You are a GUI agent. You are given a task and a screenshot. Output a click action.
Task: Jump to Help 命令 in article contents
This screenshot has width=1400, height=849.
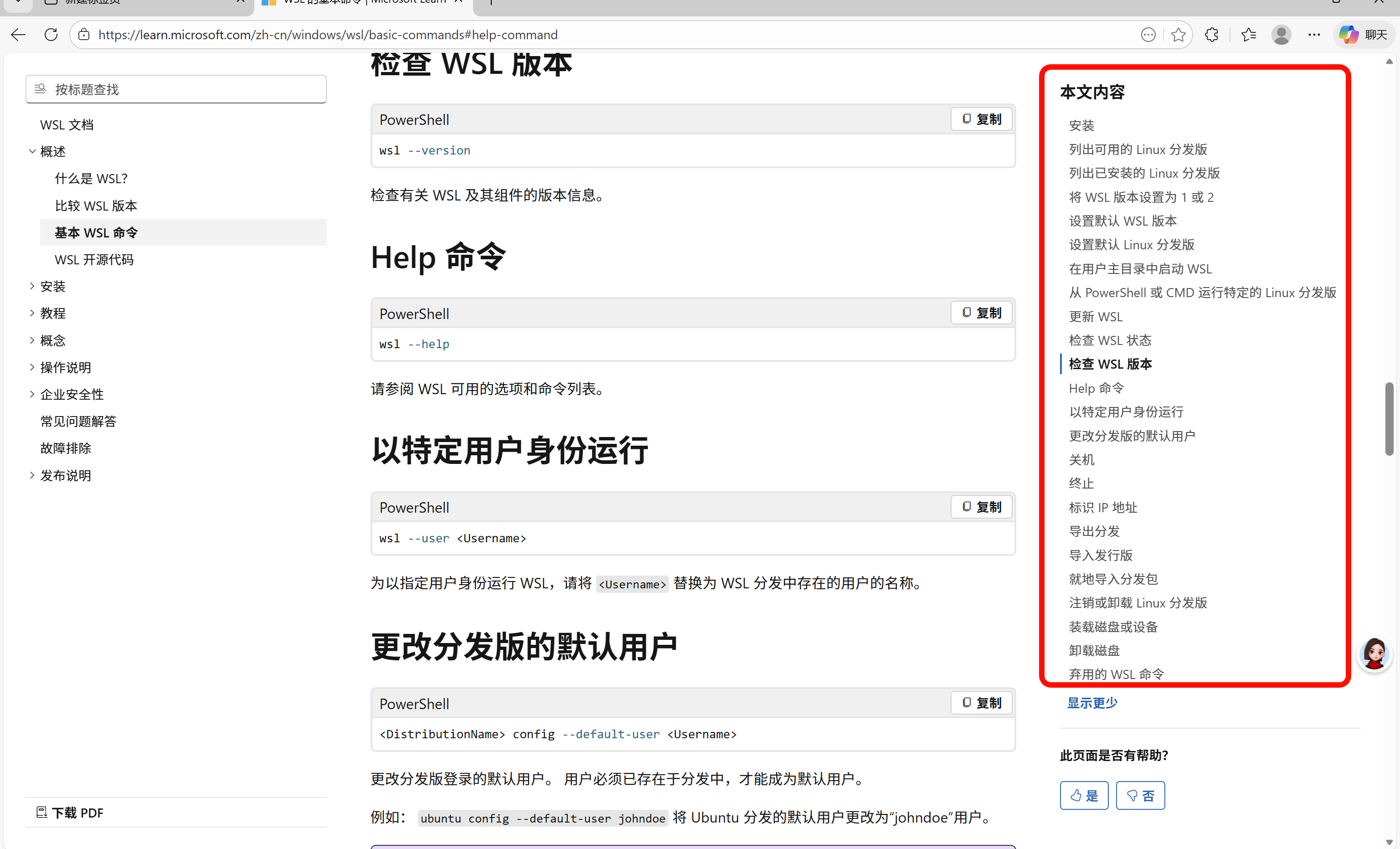point(1096,388)
